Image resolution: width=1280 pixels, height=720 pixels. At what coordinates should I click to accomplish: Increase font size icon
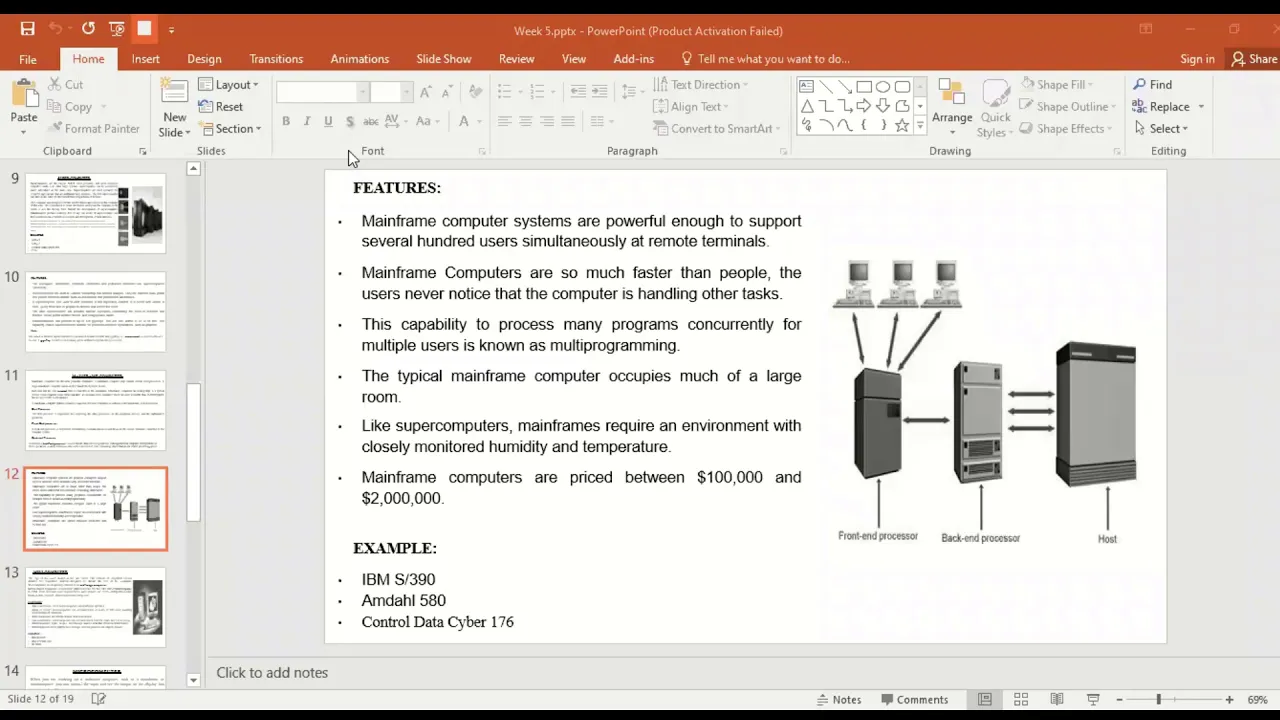click(426, 92)
